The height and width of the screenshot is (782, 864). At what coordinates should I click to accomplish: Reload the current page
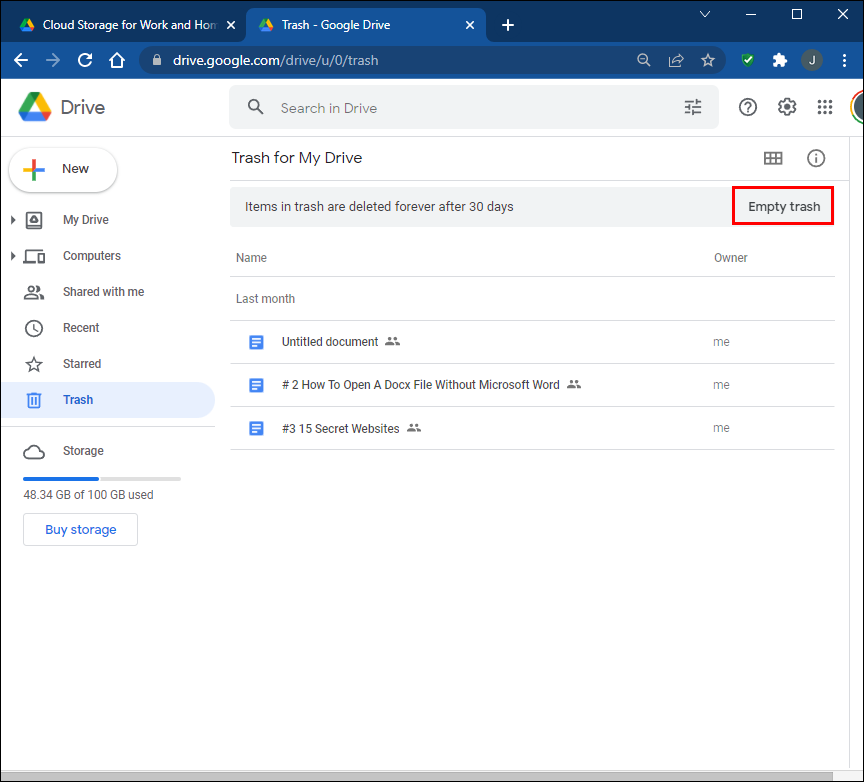85,60
